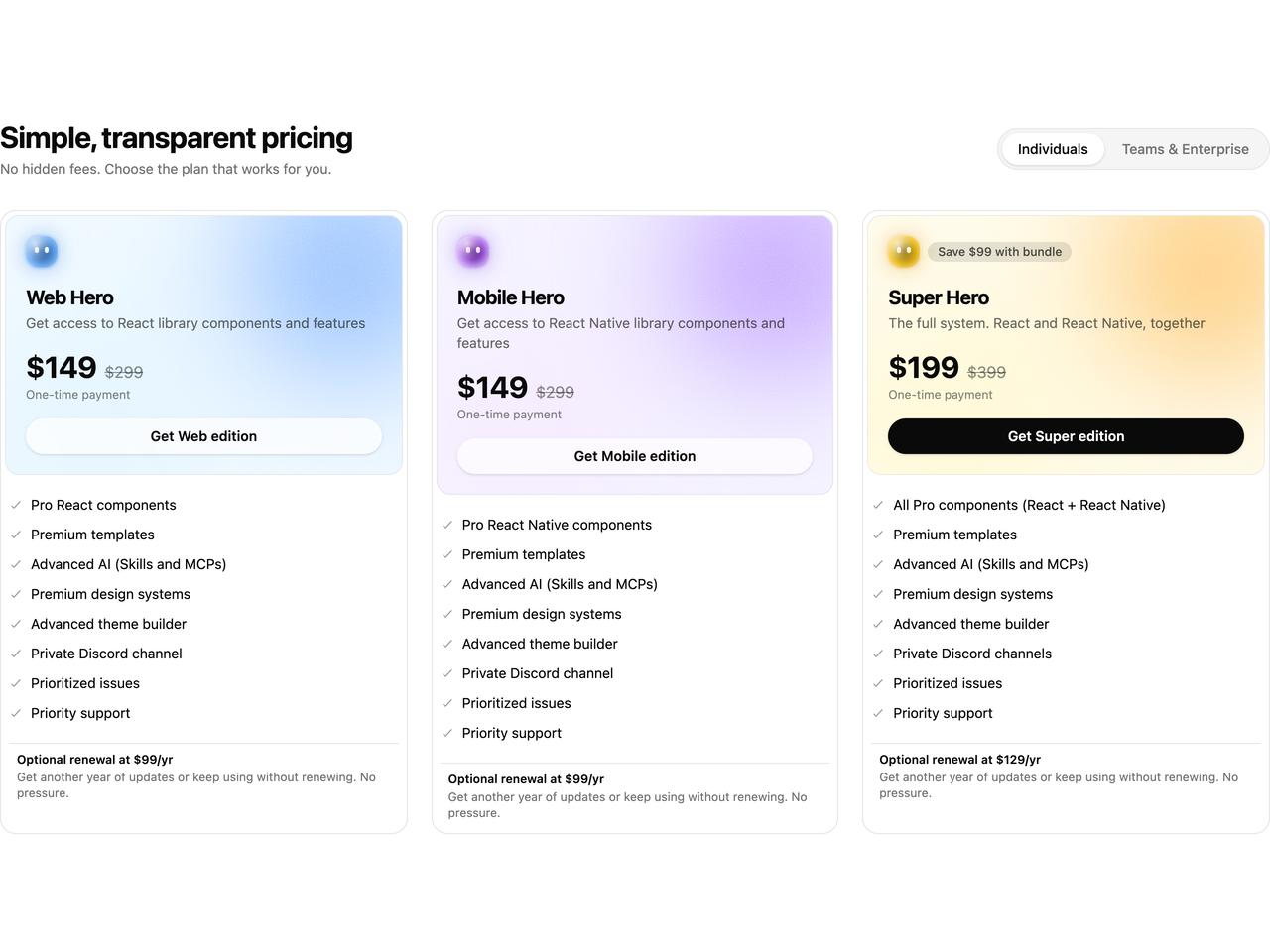This screenshot has height=952, width=1270.
Task: Click the Get Web edition button
Action: pyautogui.click(x=203, y=436)
